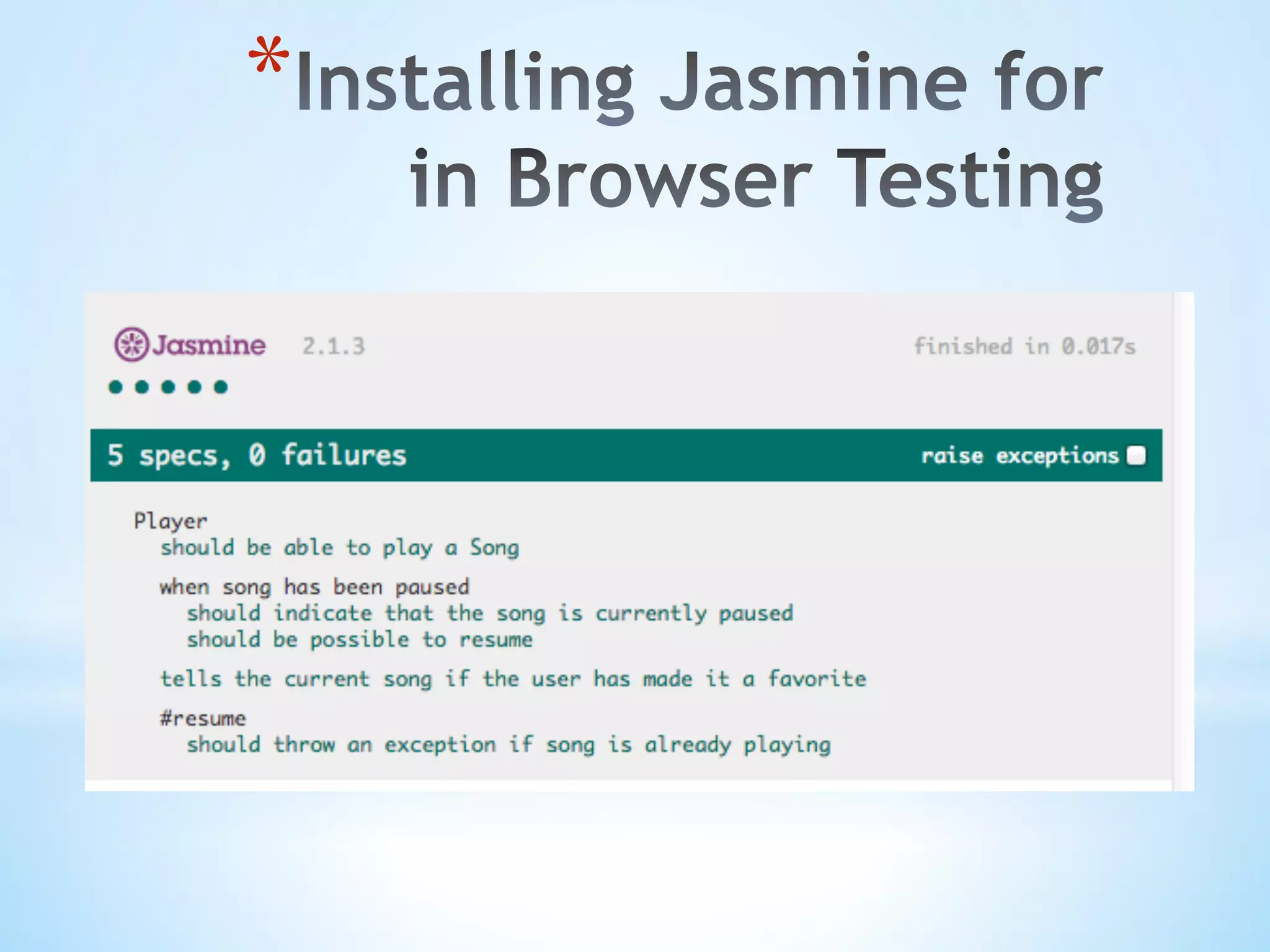Click the '5 specs, 0 failures' results bar
Screen dimensions: 1270x952
(x=257, y=456)
